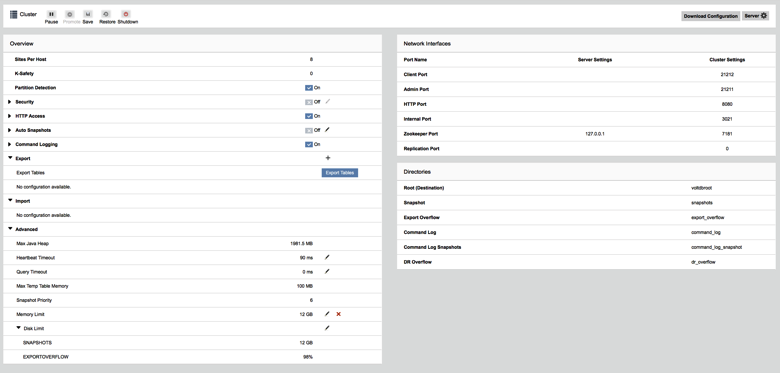The image size is (780, 373).
Task: Select Internal Port value 3021
Action: 727,119
